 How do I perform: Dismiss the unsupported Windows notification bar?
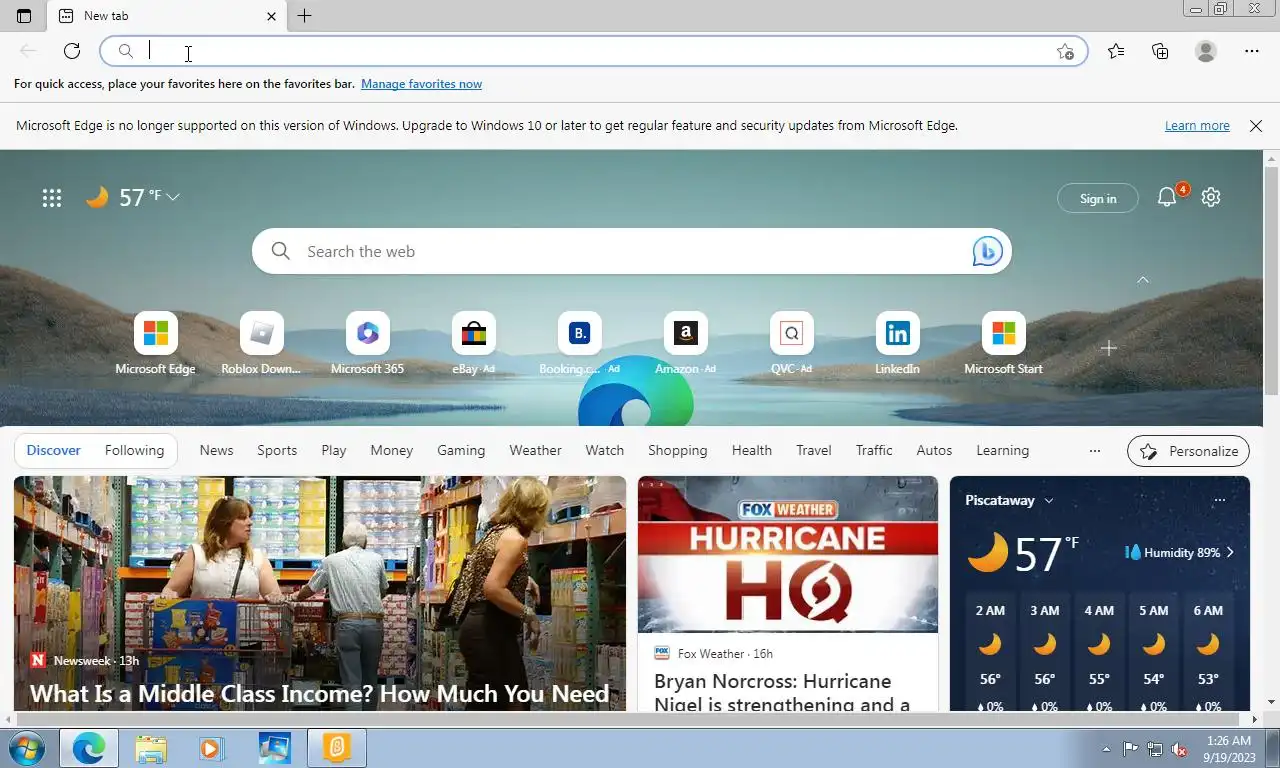(1256, 126)
